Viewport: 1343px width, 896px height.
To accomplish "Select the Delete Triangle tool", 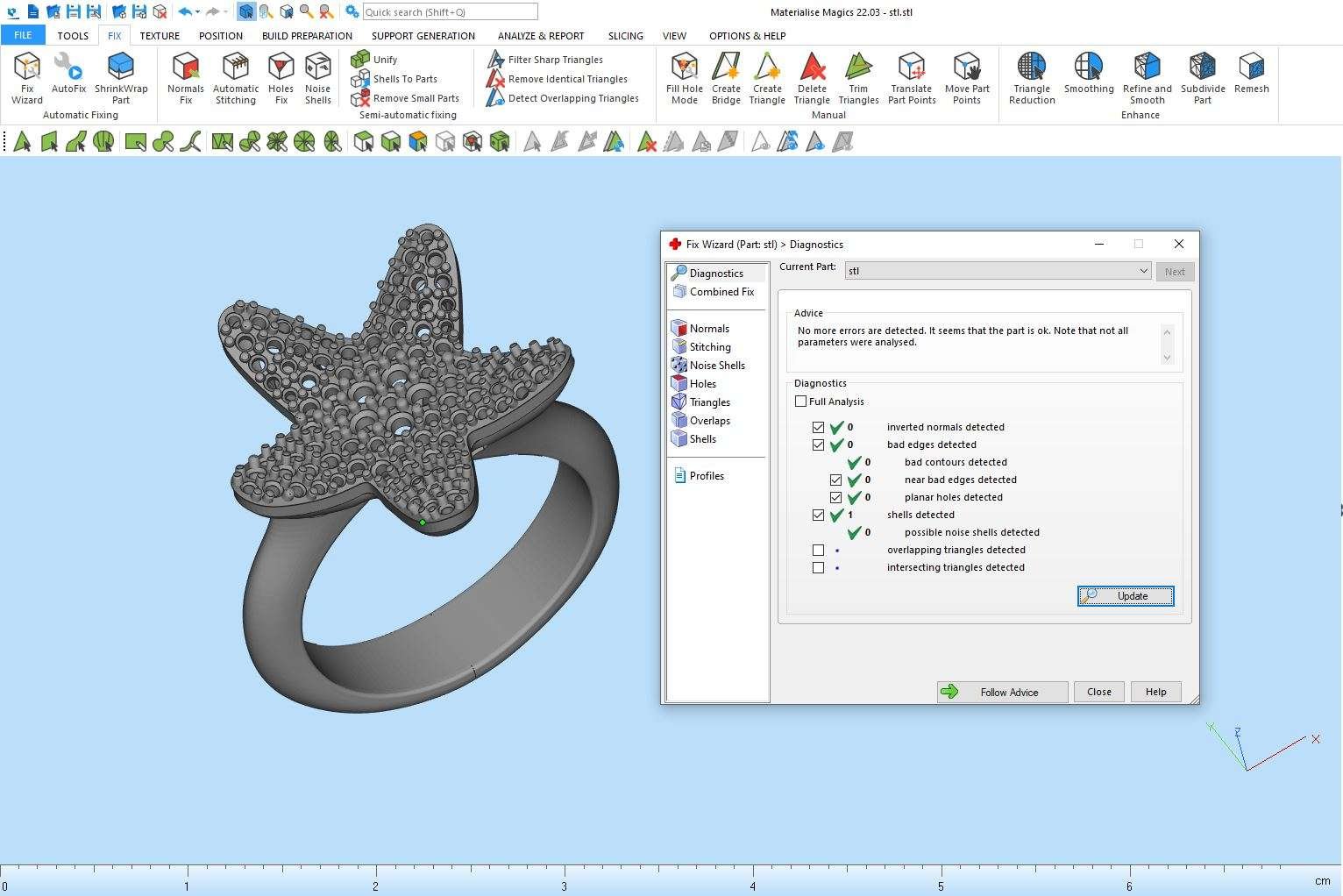I will click(x=812, y=78).
